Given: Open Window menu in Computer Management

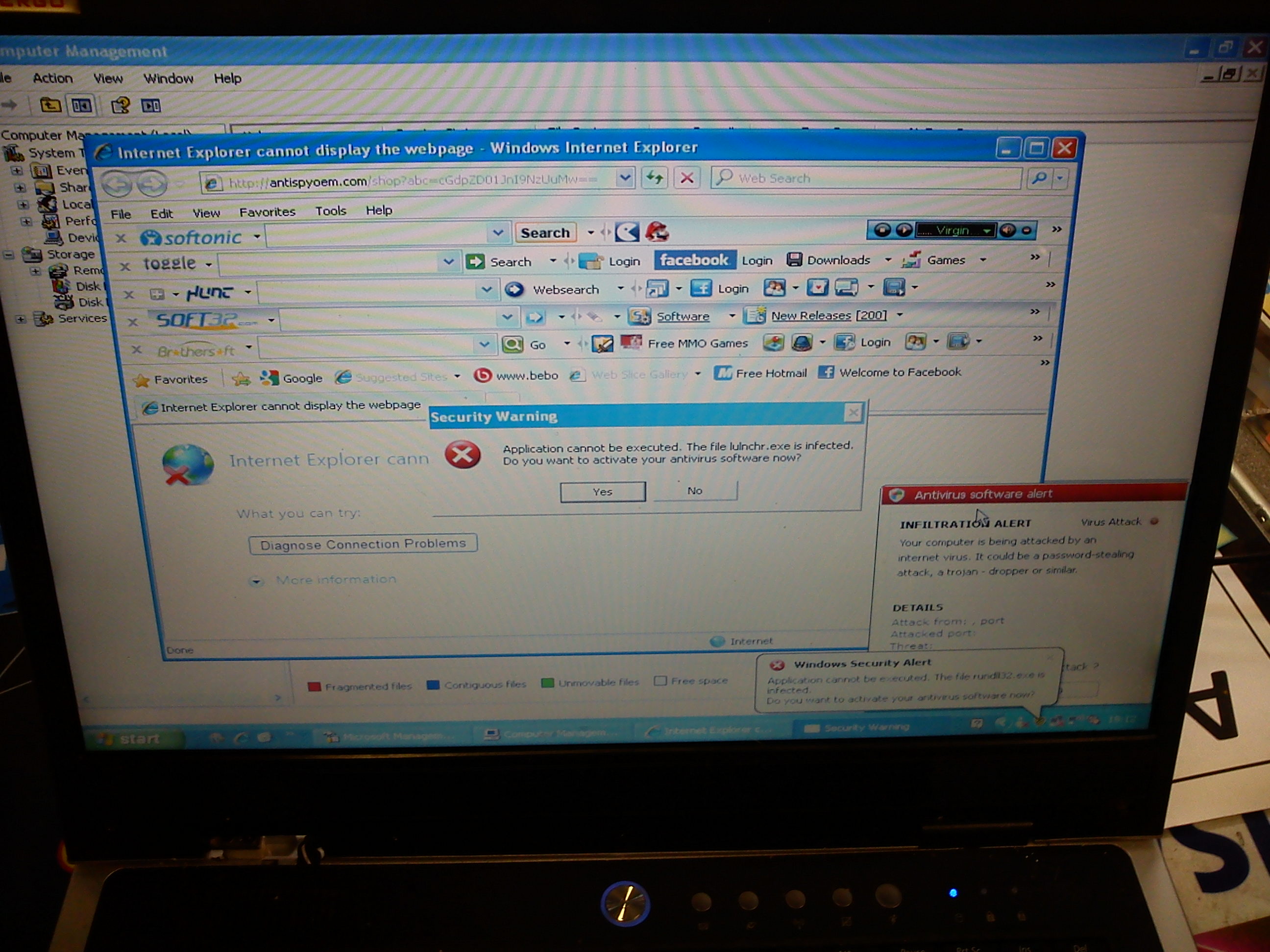Looking at the screenshot, I should click(x=168, y=78).
